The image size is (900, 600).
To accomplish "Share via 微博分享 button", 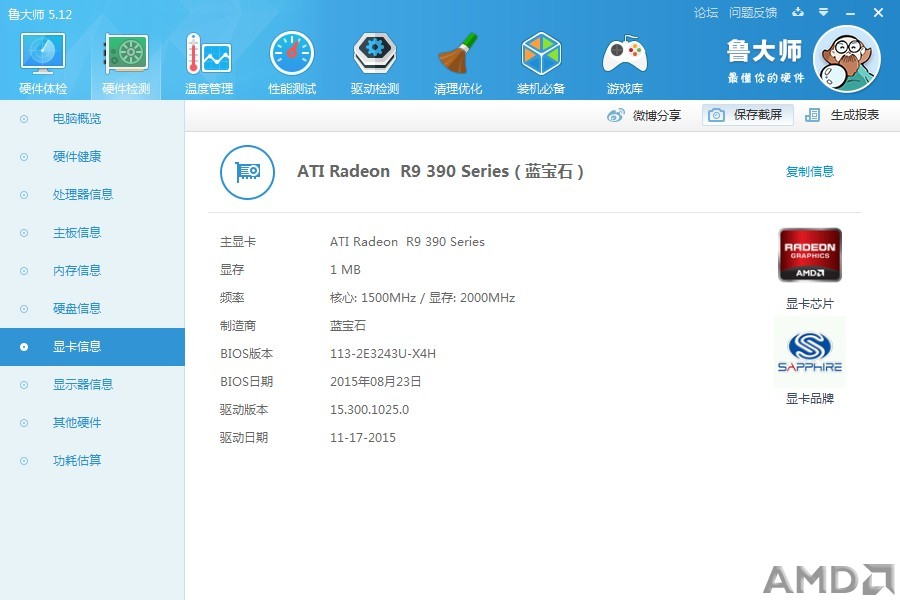I will [644, 115].
